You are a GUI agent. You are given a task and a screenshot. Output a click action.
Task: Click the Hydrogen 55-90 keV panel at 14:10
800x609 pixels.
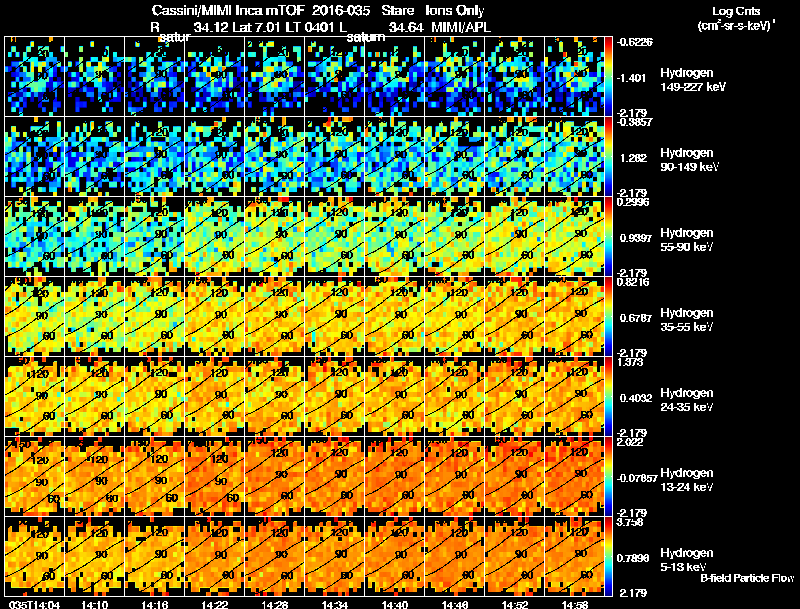click(94, 236)
